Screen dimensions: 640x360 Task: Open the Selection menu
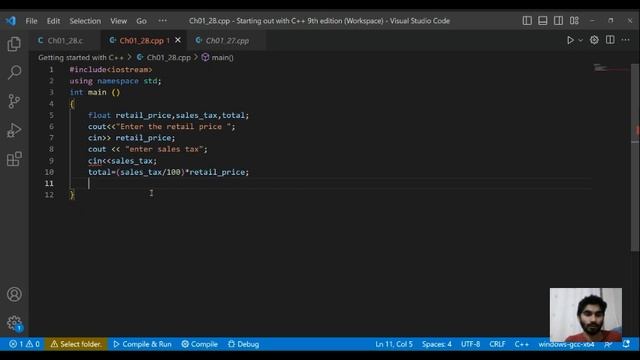coord(85,21)
